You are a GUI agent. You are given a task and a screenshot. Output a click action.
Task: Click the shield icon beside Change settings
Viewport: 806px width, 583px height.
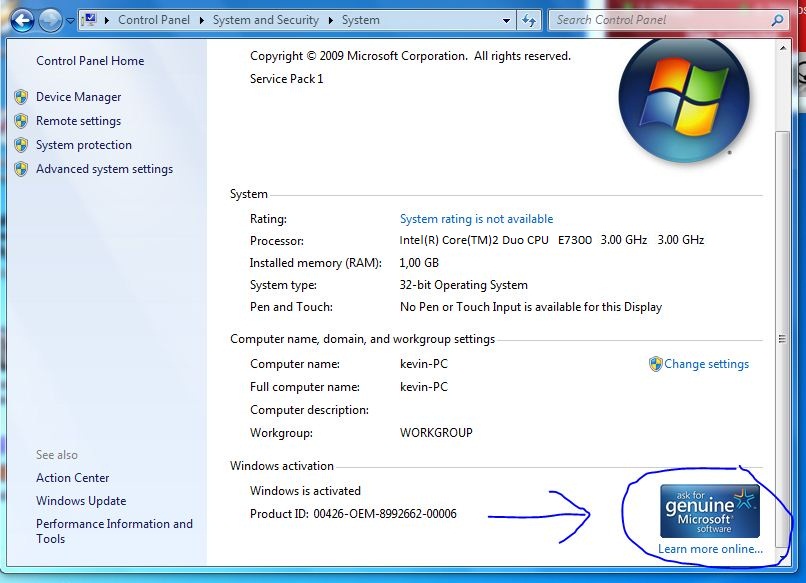pos(655,364)
